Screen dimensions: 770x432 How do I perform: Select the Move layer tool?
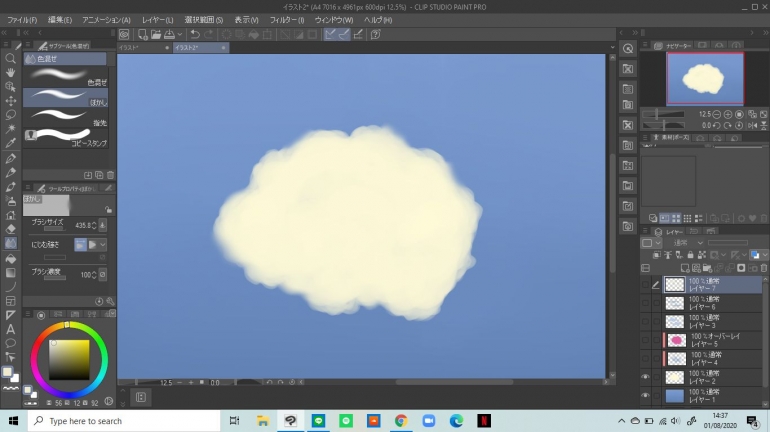pos(10,101)
